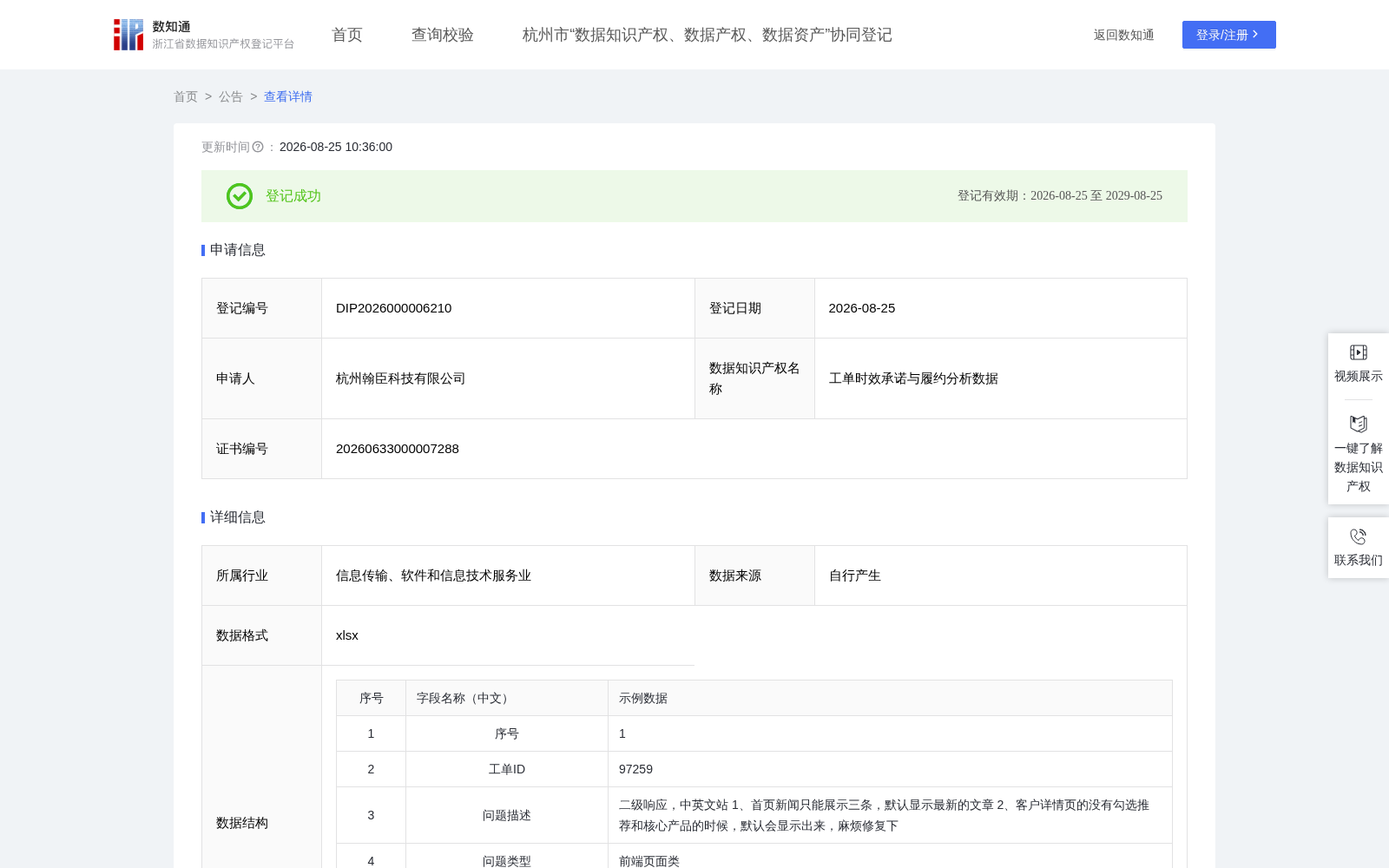
Task: Click 首页 in the breadcrumb
Action: (186, 96)
